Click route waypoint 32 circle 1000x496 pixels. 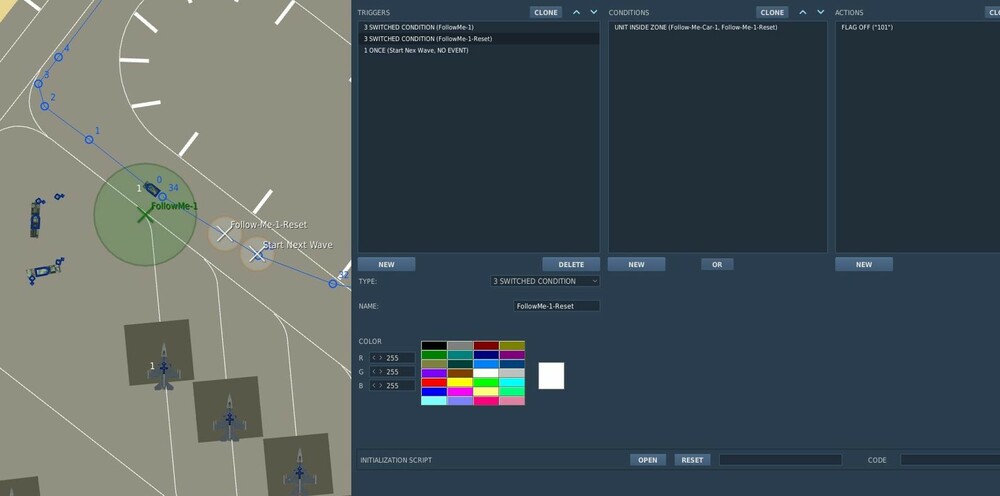click(x=333, y=284)
